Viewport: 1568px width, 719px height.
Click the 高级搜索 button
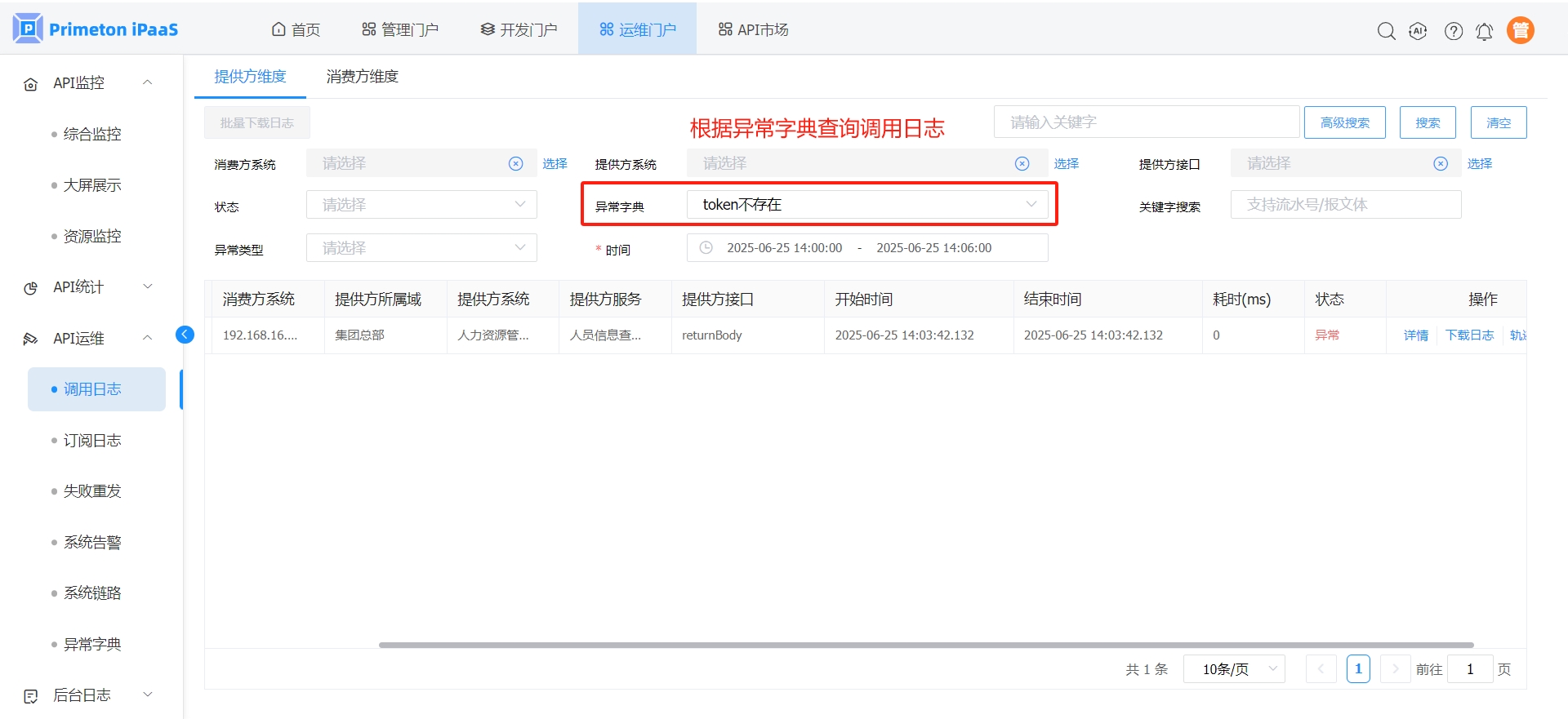pos(1344,122)
